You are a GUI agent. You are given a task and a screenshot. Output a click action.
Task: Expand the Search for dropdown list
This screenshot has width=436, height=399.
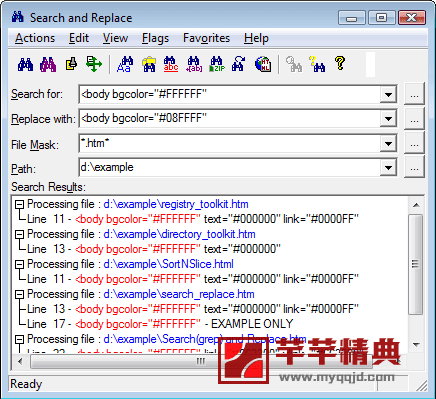[x=388, y=95]
